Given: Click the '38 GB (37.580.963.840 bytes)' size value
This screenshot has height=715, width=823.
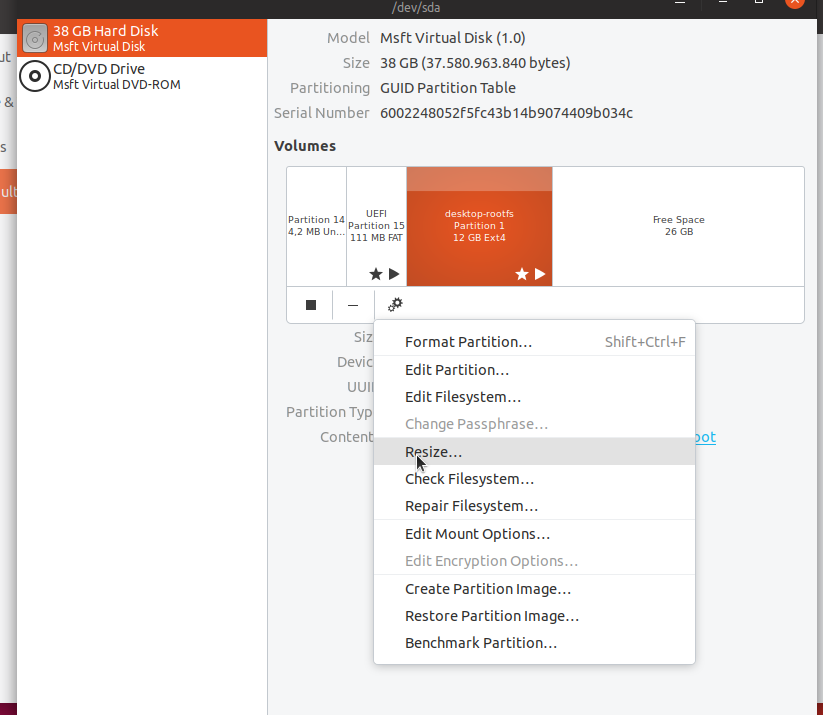Looking at the screenshot, I should point(475,63).
